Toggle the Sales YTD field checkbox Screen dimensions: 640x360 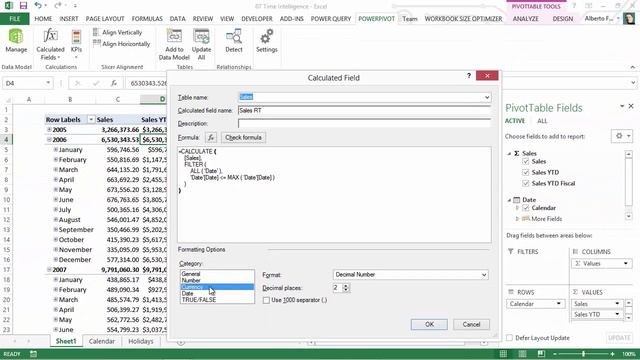click(526, 172)
